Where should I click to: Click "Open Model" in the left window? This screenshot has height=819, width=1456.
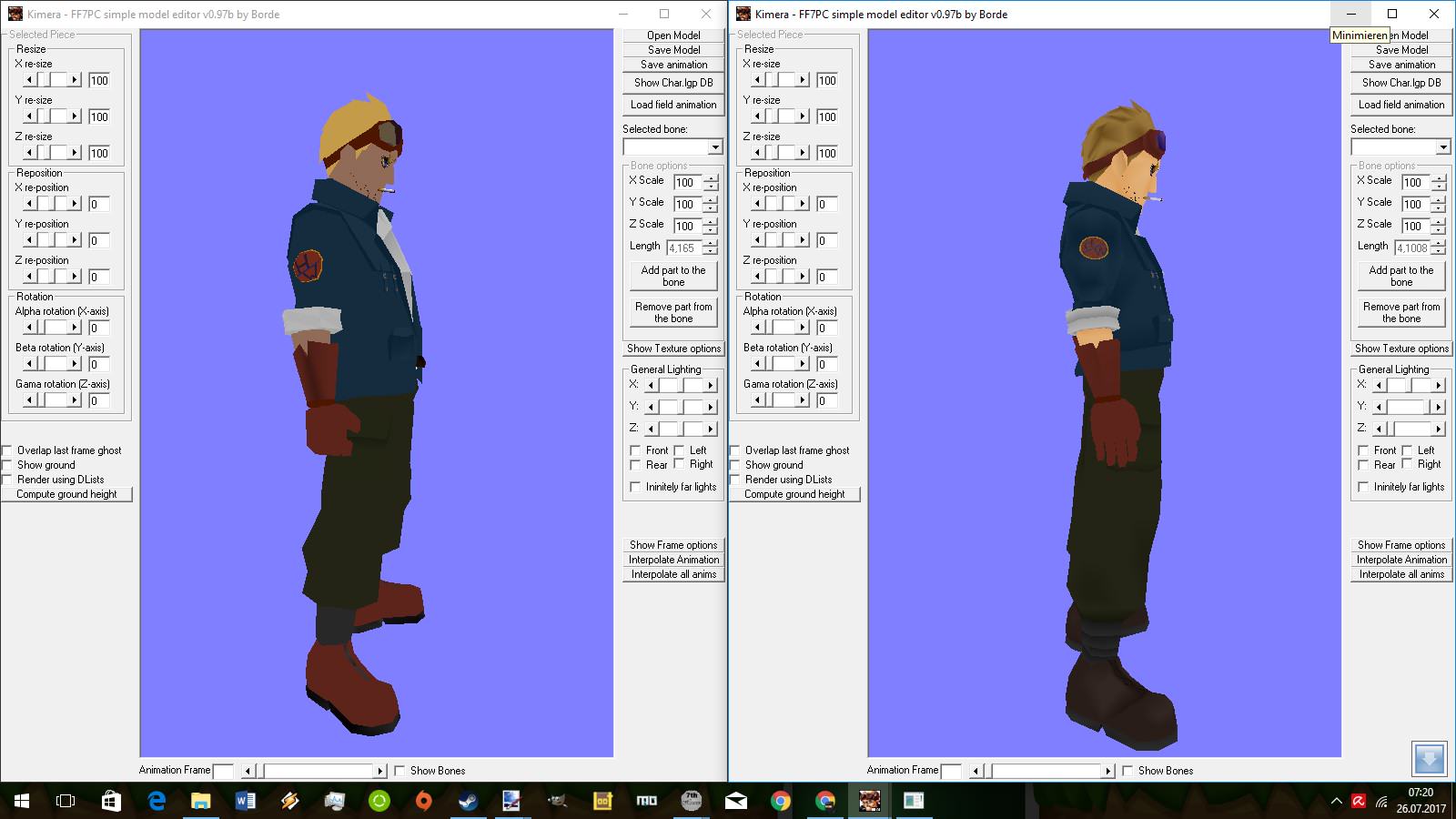673,35
